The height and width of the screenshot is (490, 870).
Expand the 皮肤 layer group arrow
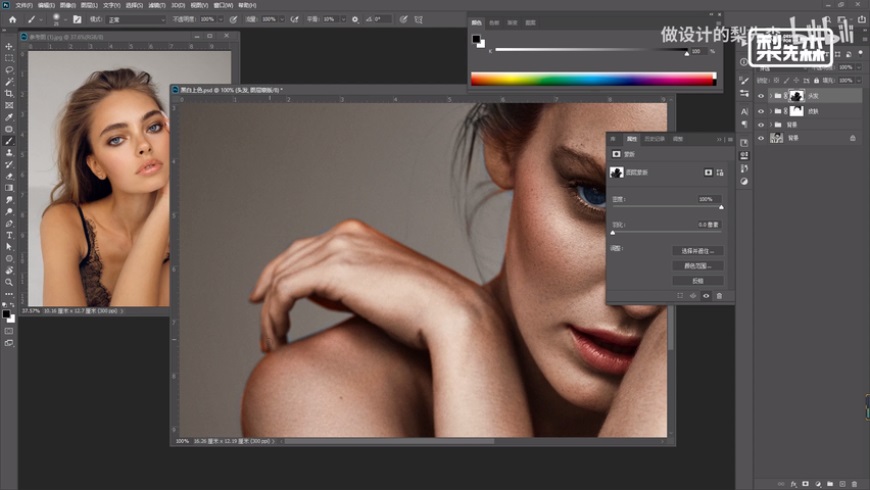pos(773,110)
